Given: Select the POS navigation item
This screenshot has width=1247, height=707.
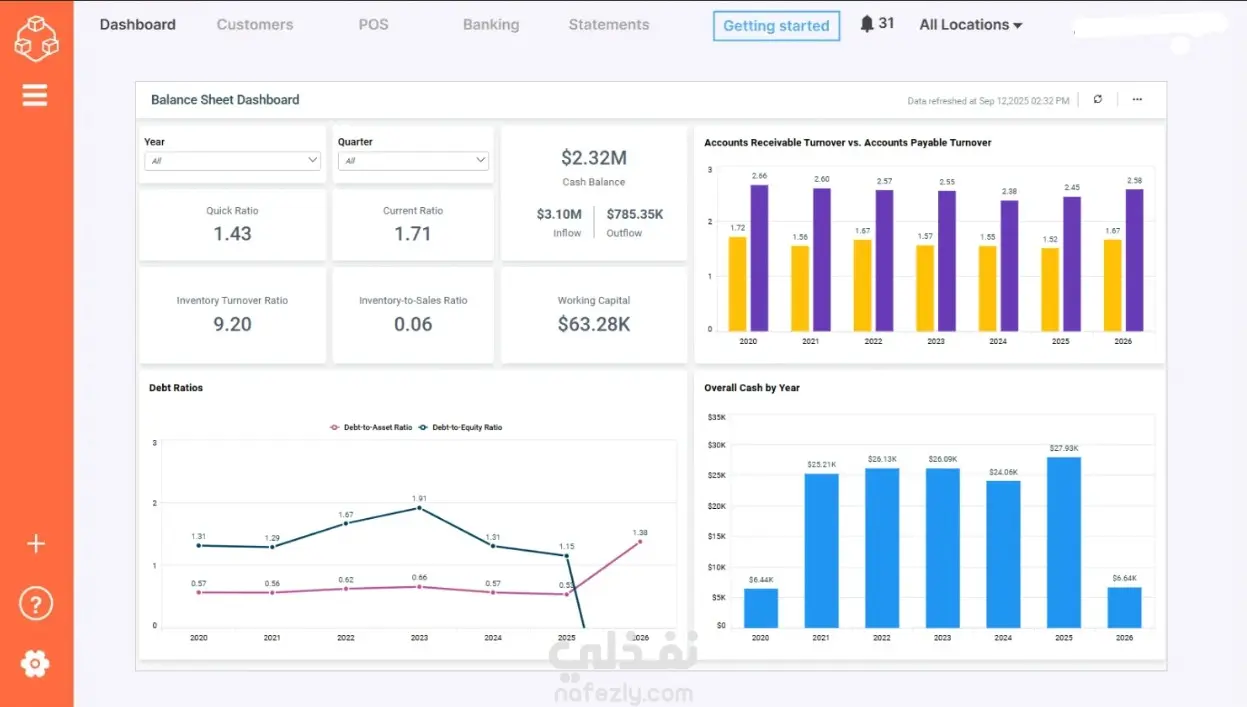Looking at the screenshot, I should point(373,25).
